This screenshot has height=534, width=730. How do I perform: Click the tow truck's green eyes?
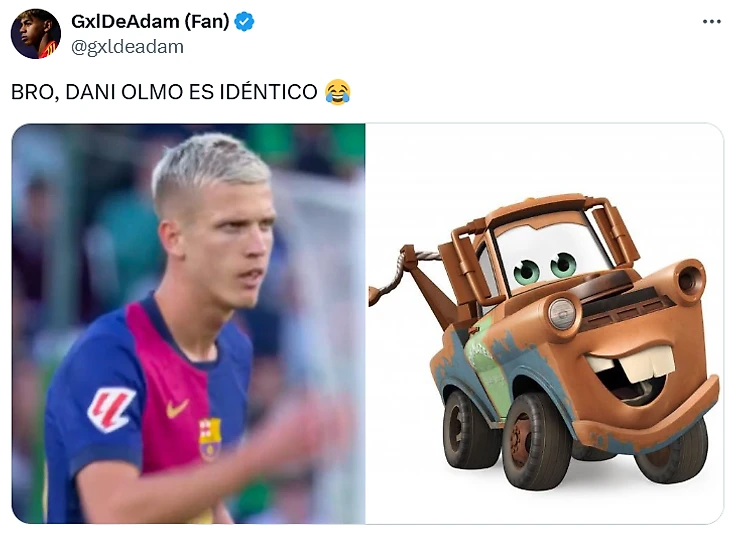pos(545,268)
